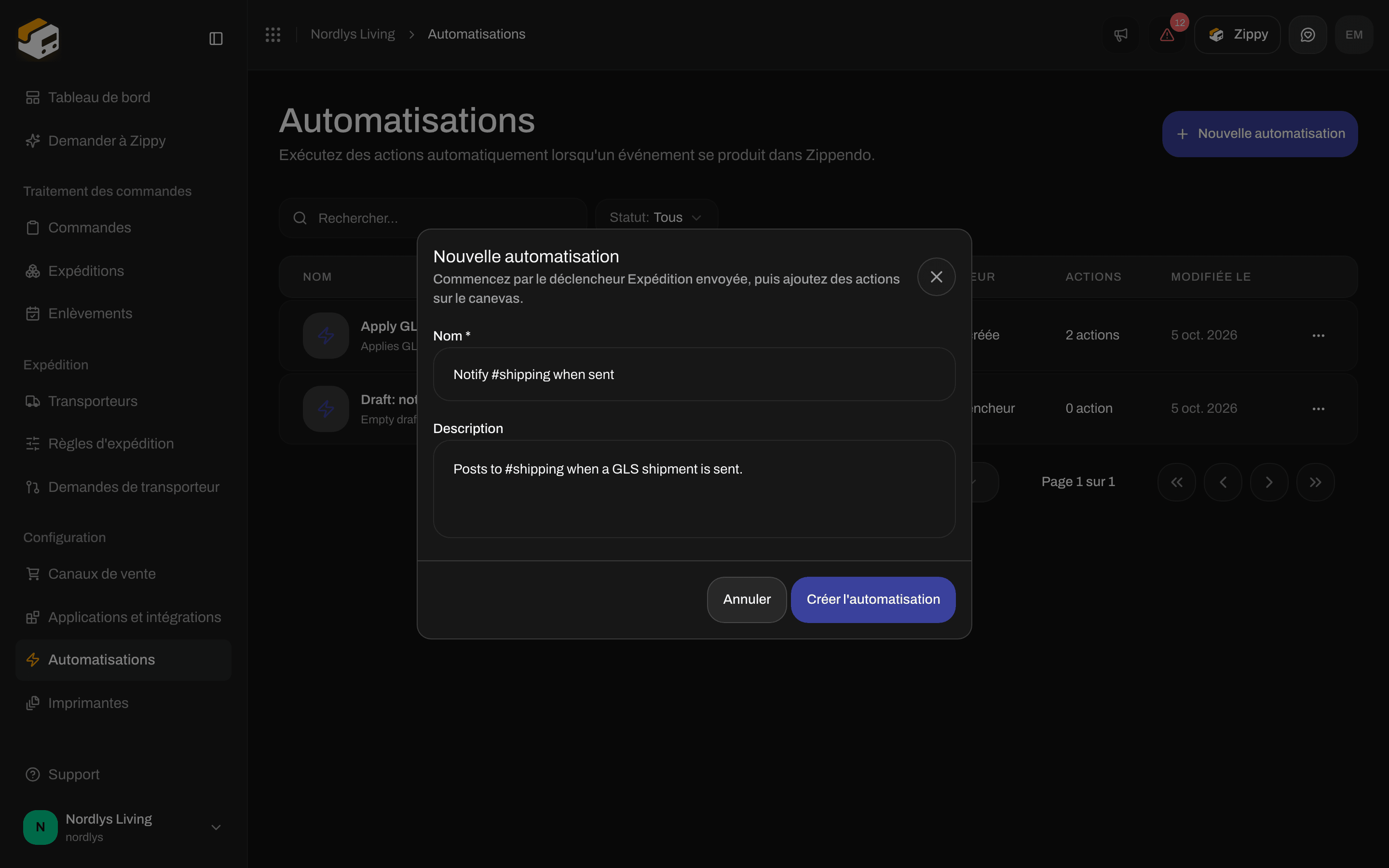Click the Description text area
This screenshot has height=868, width=1389.
(694, 489)
